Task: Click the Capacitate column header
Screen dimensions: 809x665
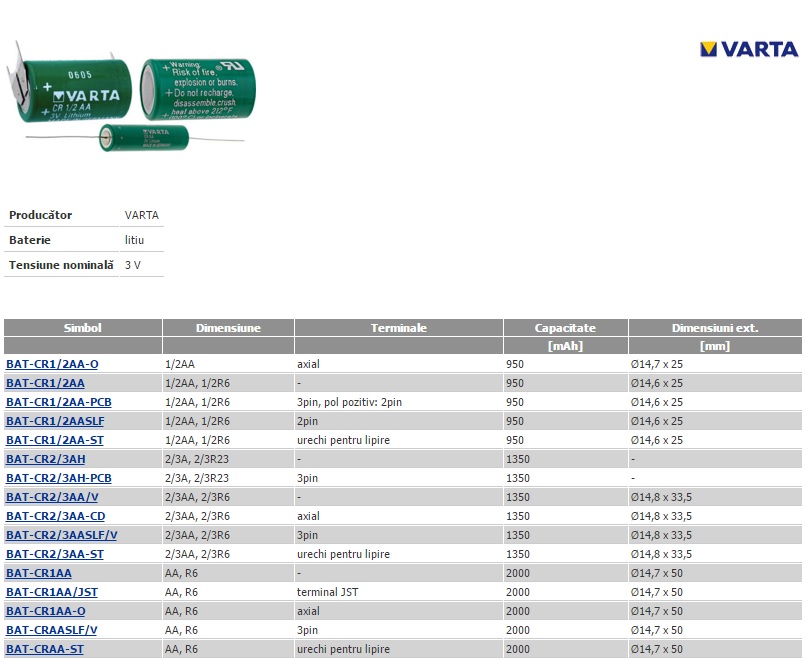Action: [565, 328]
